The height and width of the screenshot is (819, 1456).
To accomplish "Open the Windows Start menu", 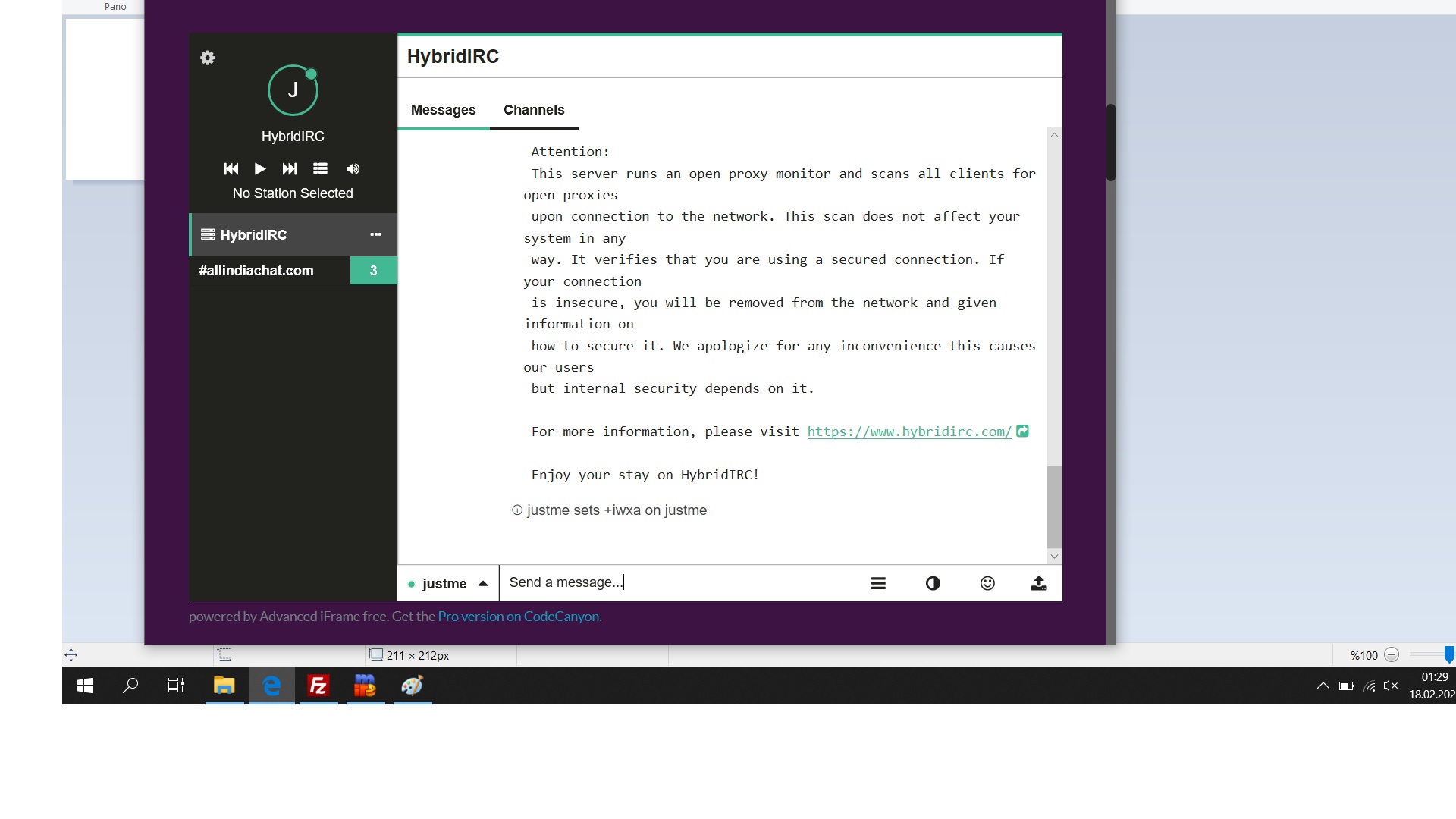I will (x=85, y=686).
